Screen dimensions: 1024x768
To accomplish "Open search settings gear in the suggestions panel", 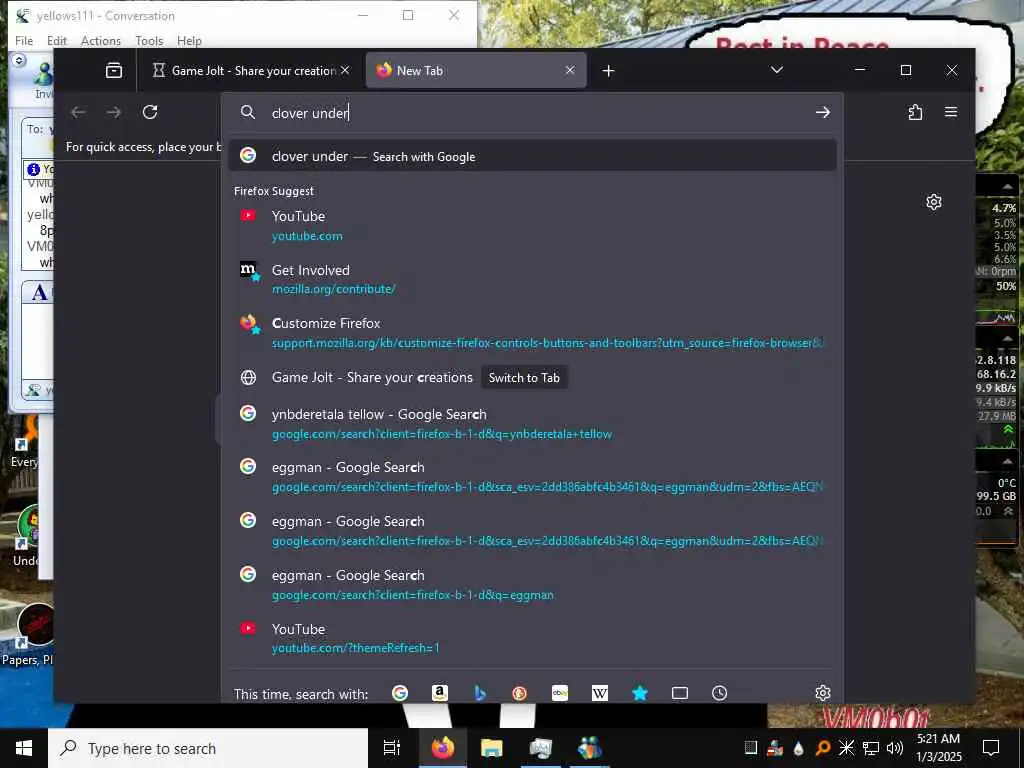I will [x=823, y=693].
